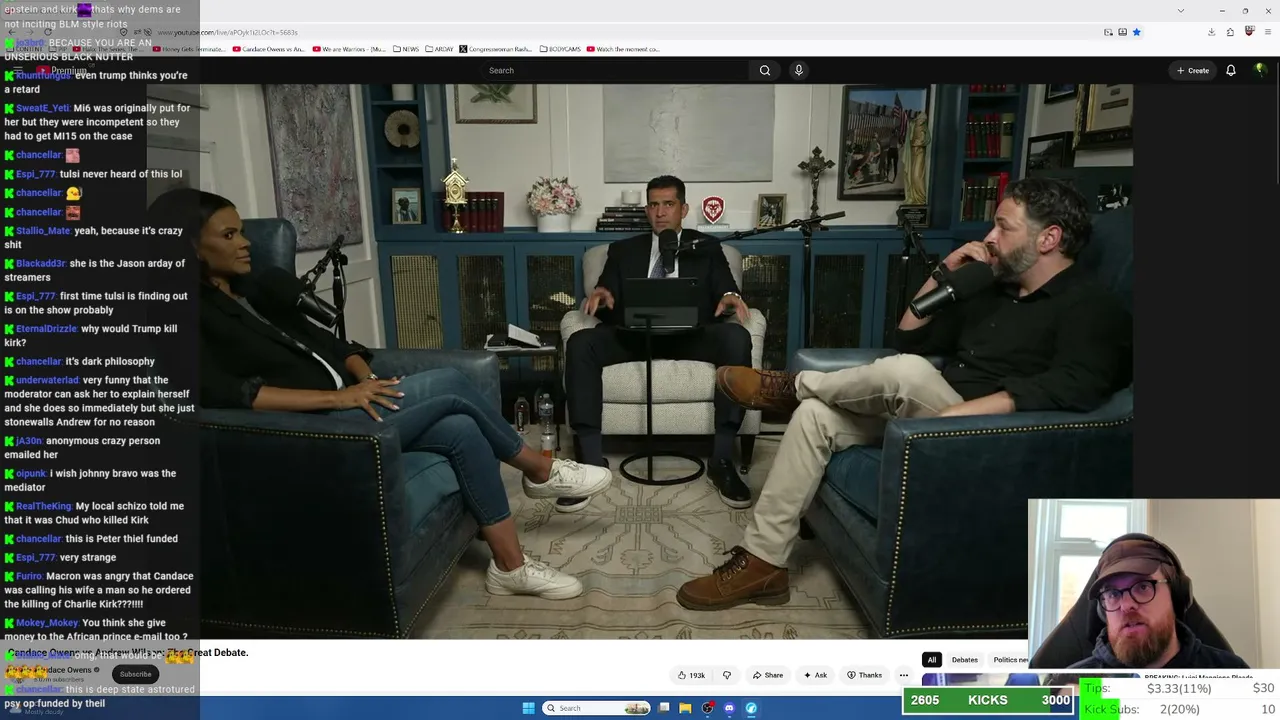Select the Politics news filter chip
Viewport: 1280px width, 720px height.
click(x=1009, y=660)
